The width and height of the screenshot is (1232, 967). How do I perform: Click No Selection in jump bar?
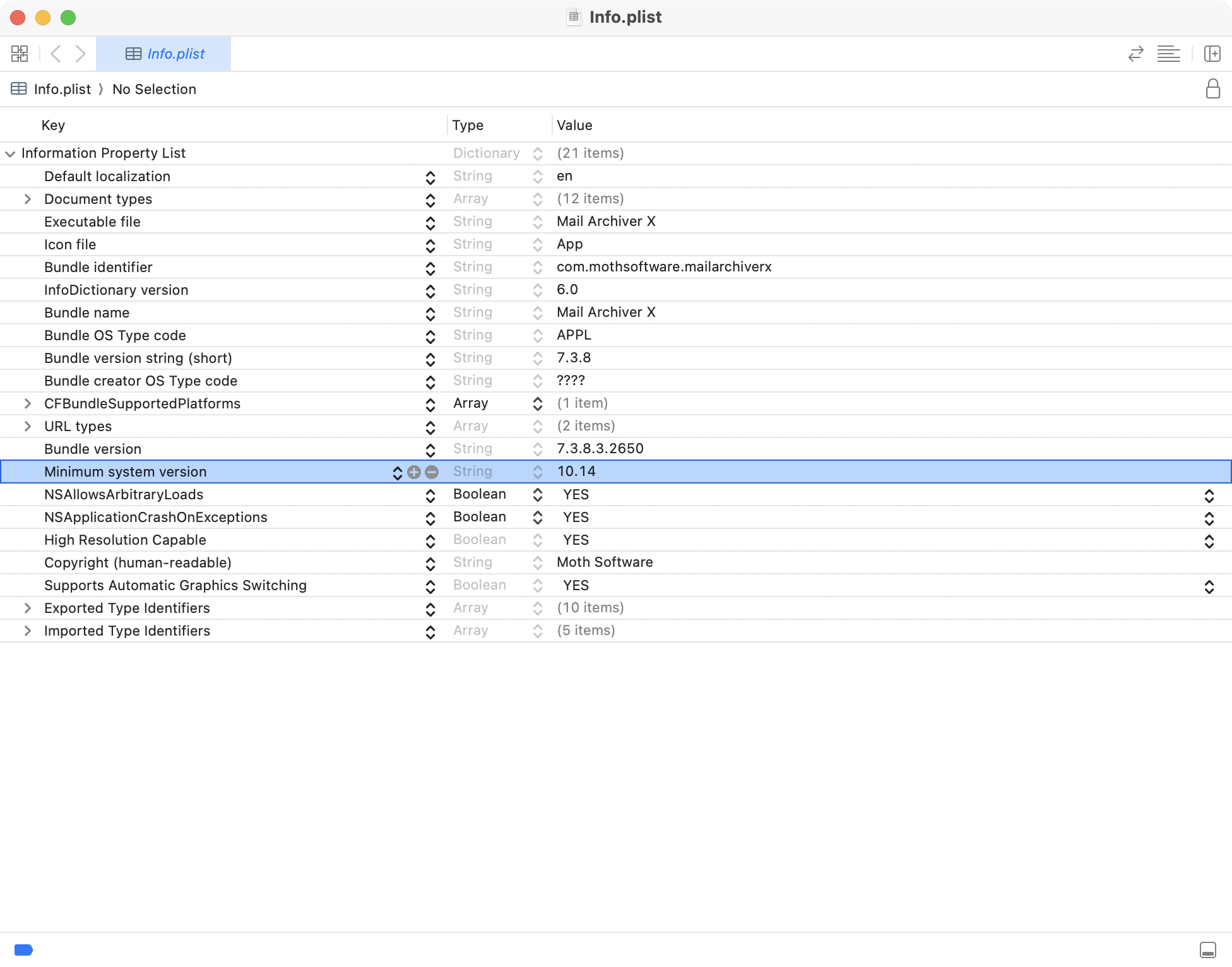pos(154,89)
